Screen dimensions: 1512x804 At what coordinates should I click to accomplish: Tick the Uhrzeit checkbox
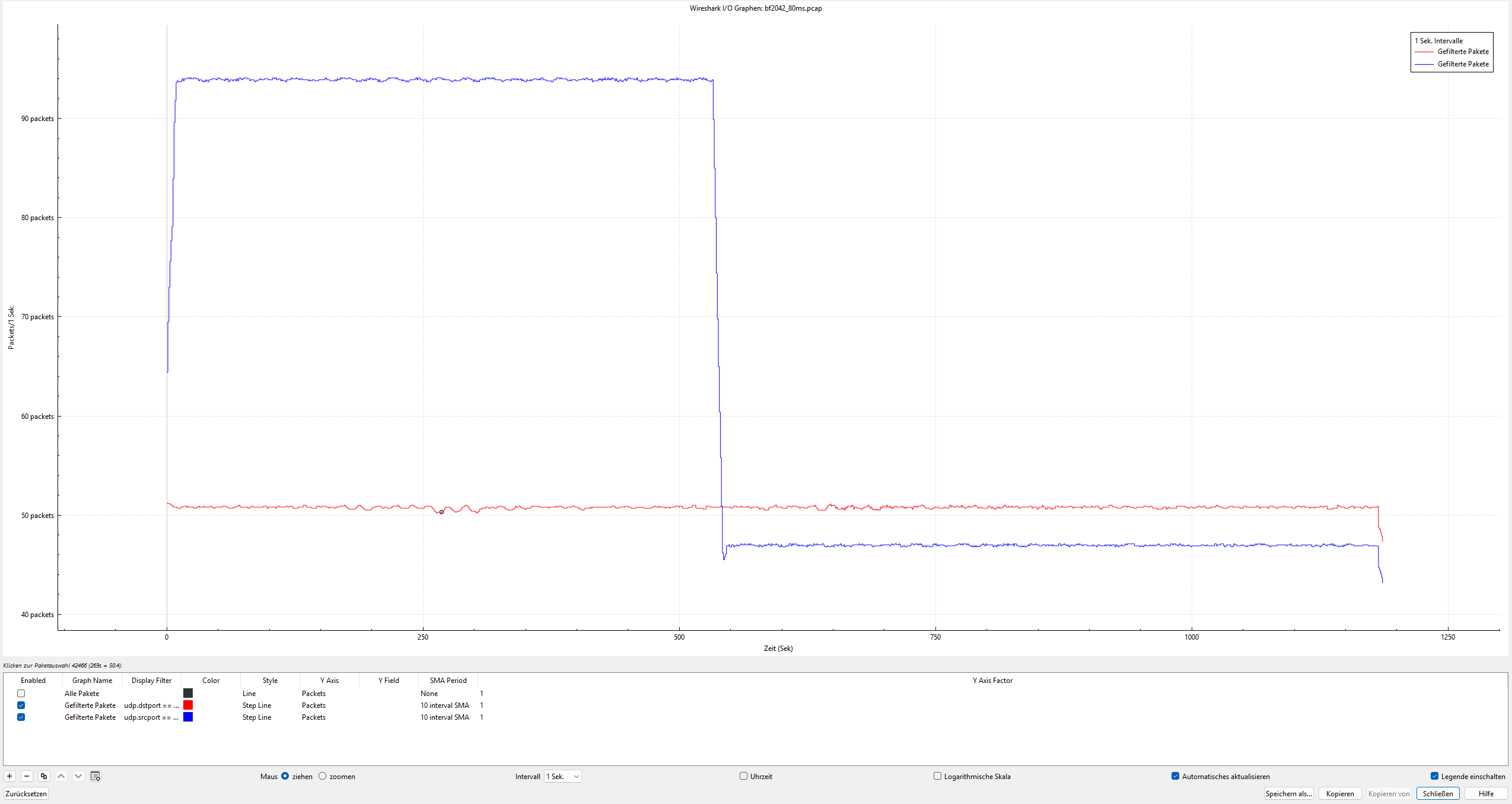click(743, 776)
